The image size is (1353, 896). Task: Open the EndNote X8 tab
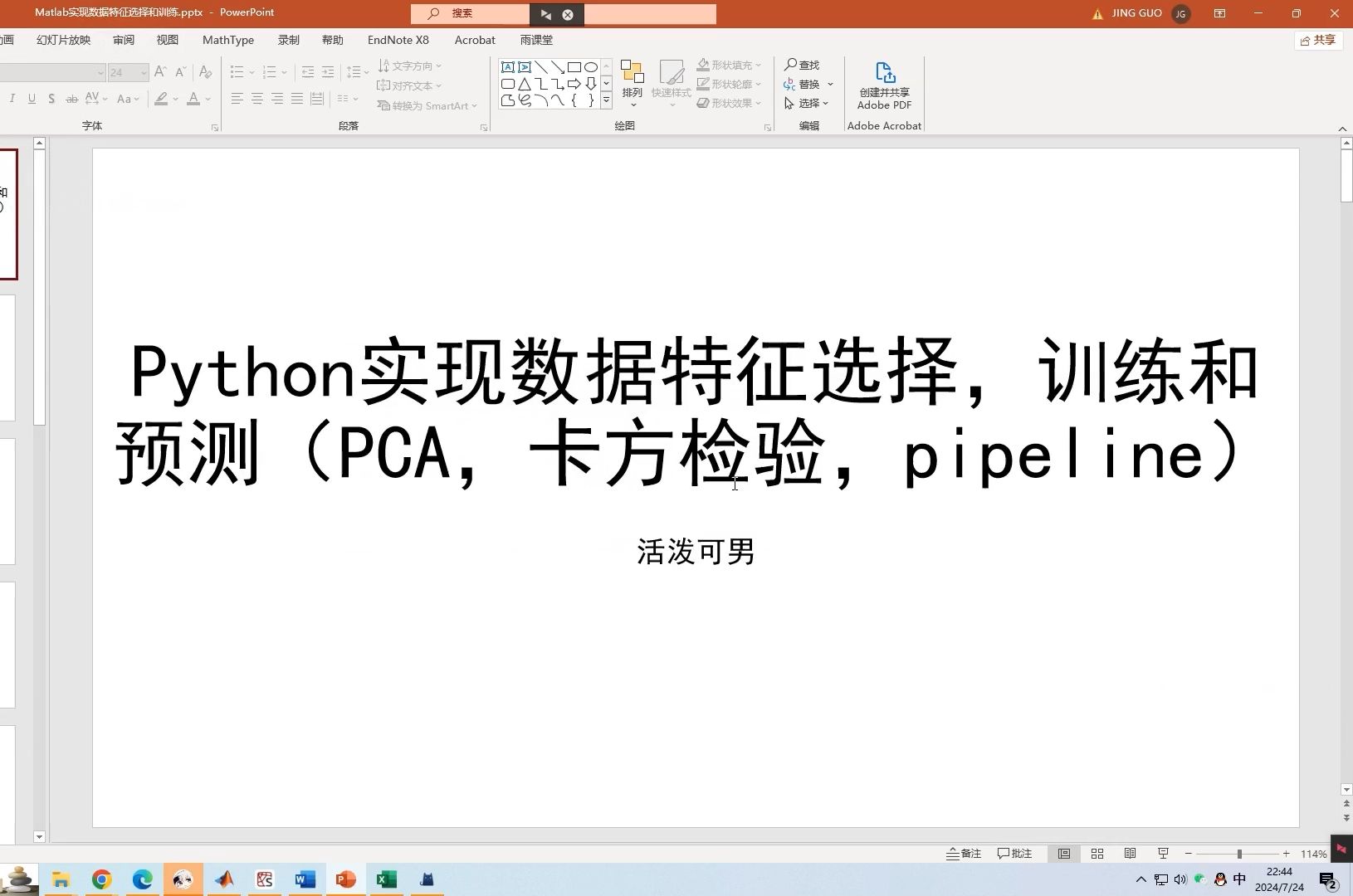[x=398, y=40]
